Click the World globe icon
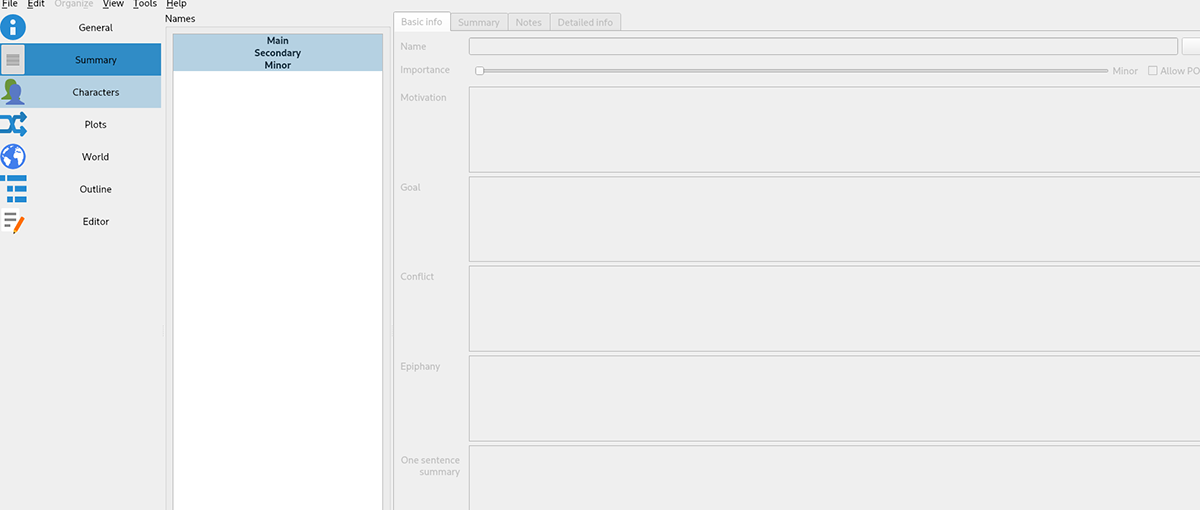 (x=13, y=157)
